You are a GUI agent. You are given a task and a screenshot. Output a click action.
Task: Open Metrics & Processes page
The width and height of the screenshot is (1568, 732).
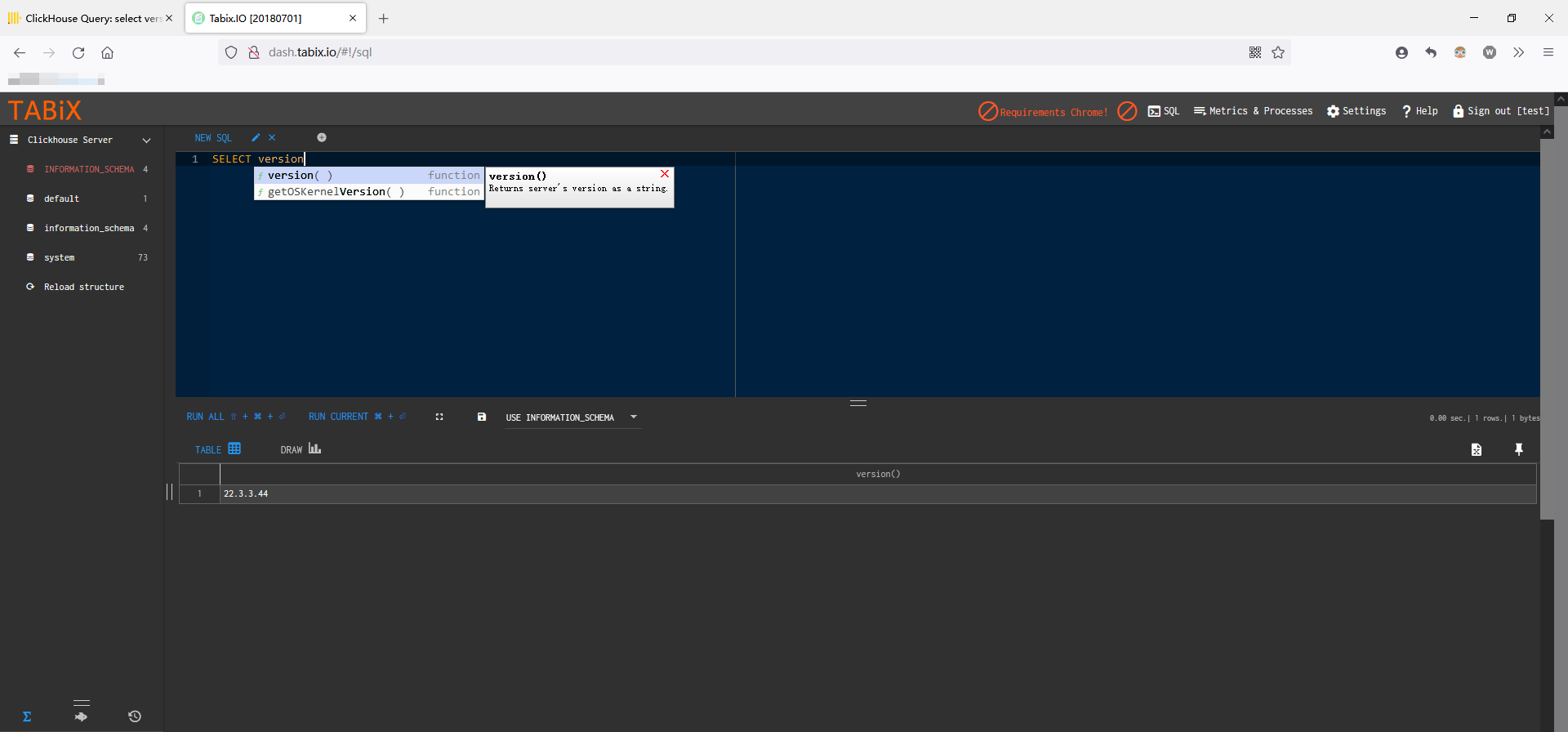pyautogui.click(x=1253, y=111)
